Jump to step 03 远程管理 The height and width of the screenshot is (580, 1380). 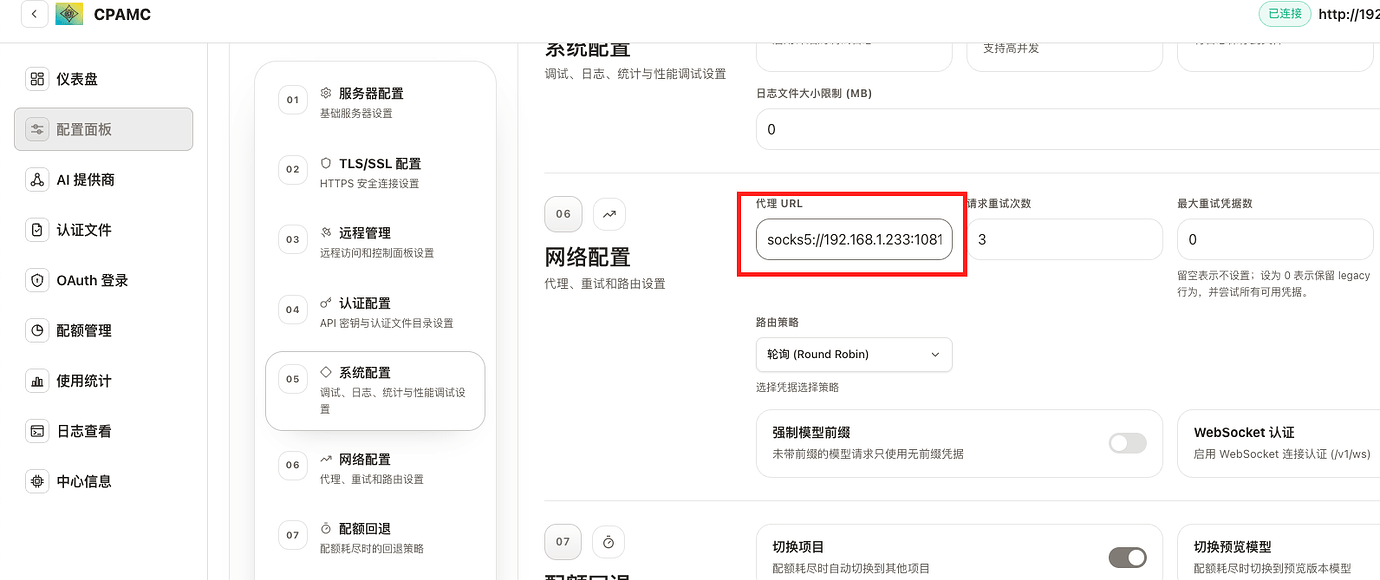pyautogui.click(x=375, y=242)
